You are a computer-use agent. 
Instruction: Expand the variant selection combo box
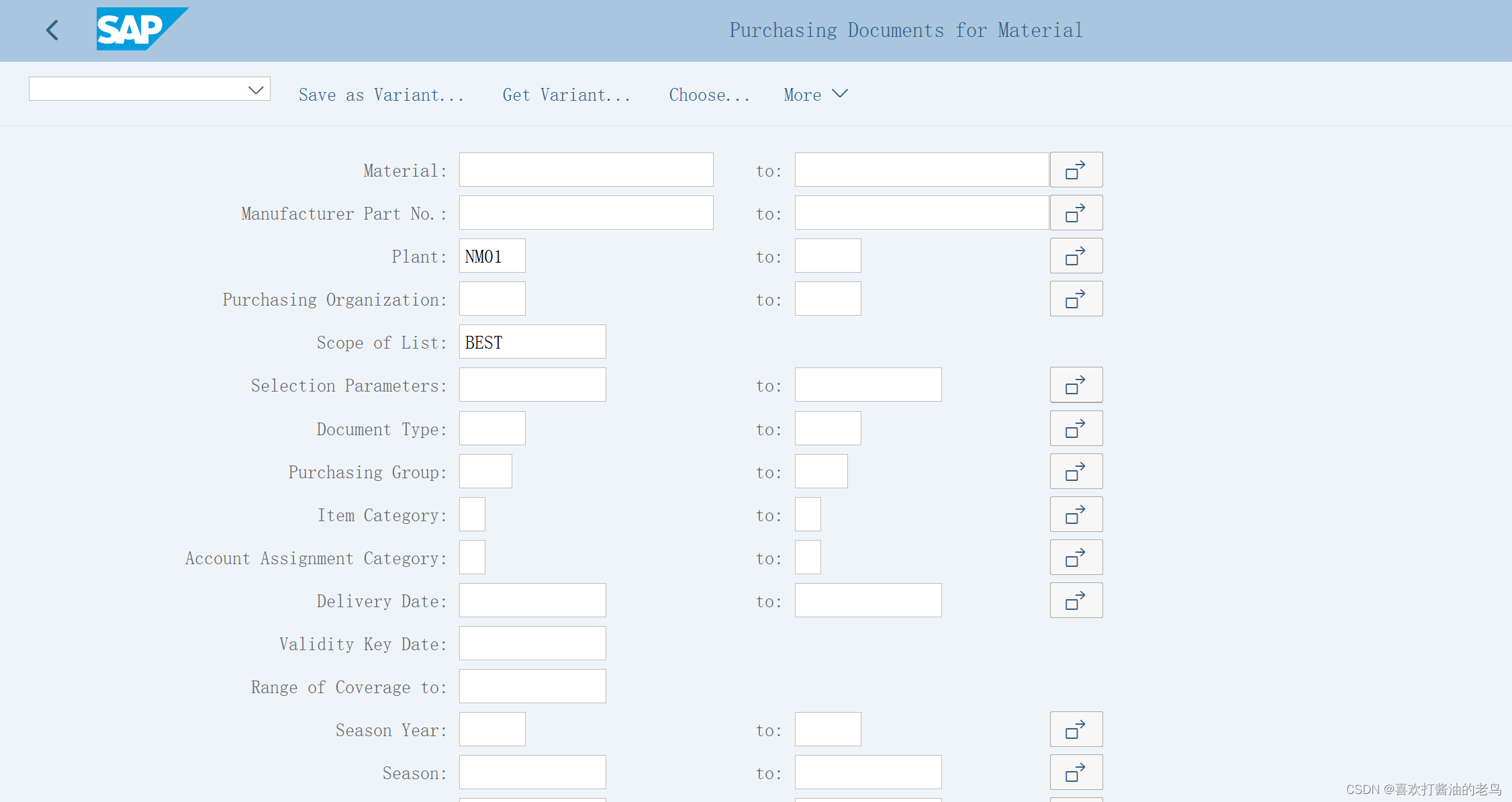255,89
